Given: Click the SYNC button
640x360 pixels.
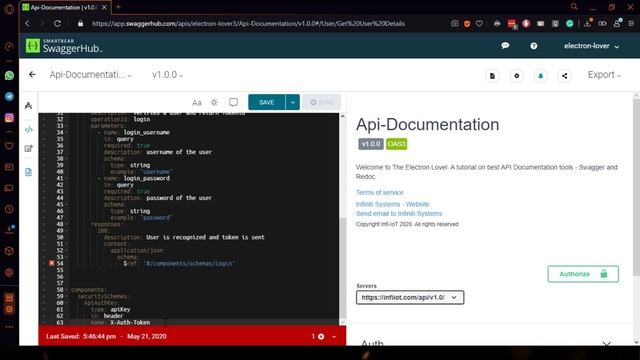Looking at the screenshot, I should click(x=322, y=102).
